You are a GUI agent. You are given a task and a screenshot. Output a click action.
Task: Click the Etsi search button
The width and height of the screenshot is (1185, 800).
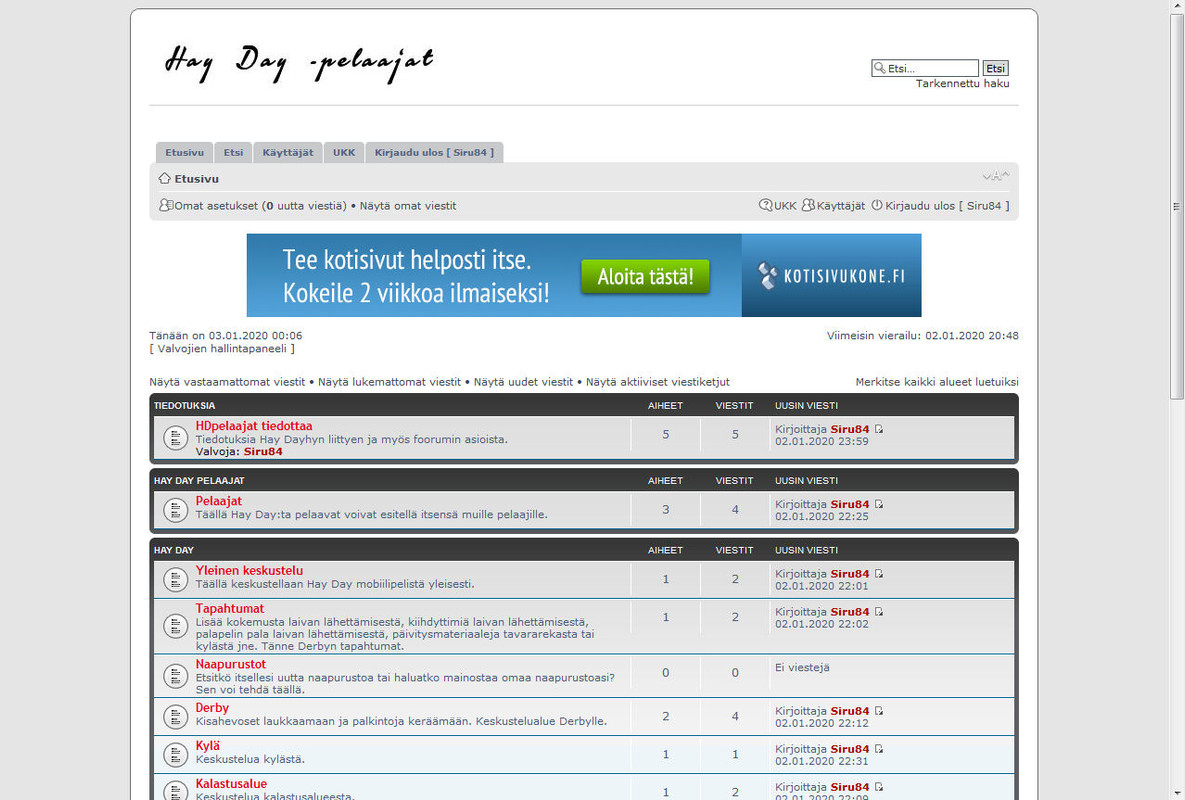pyautogui.click(x=995, y=68)
